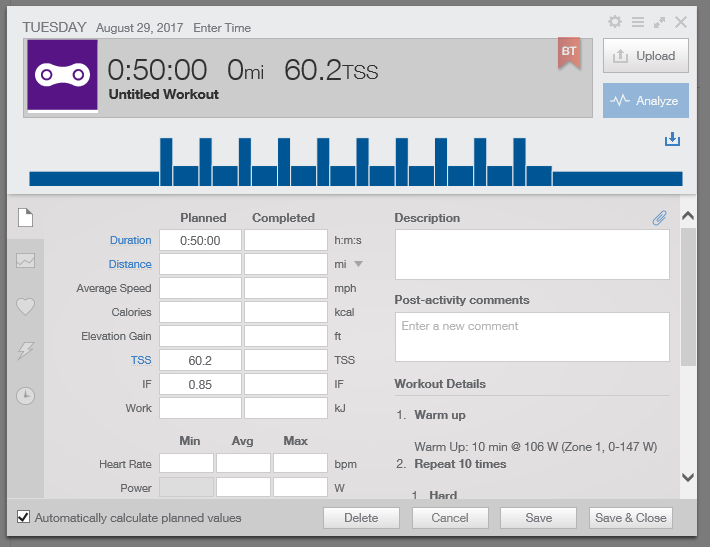
Task: Open the settings gear icon
Action: [x=616, y=21]
